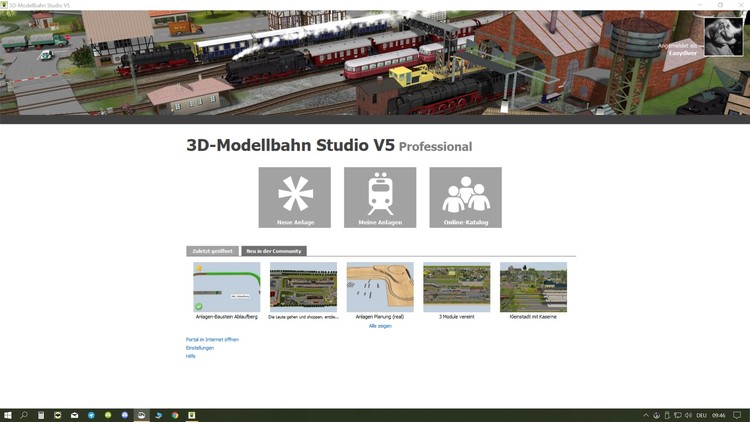Open Anlagen-Baustein Ablaufberg thumbnail
This screenshot has height=422, width=750.
tap(227, 287)
